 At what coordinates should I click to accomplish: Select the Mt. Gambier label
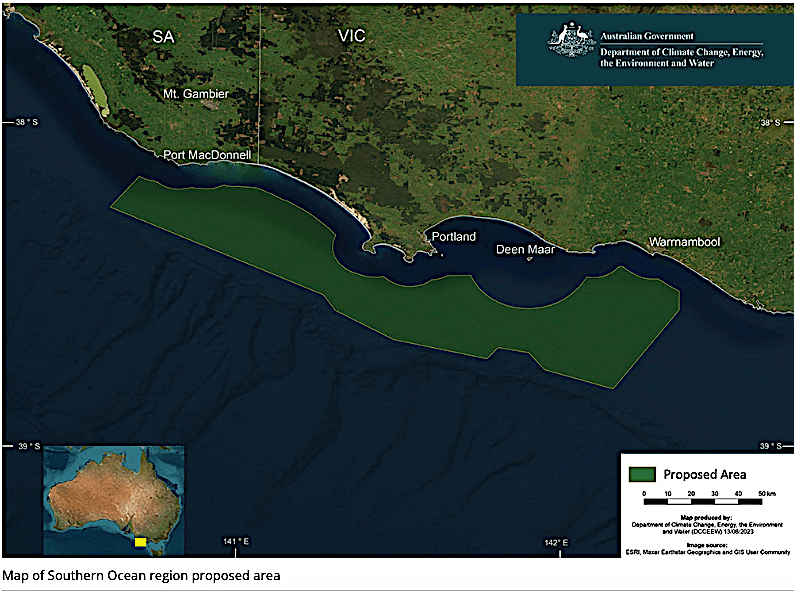point(196,94)
